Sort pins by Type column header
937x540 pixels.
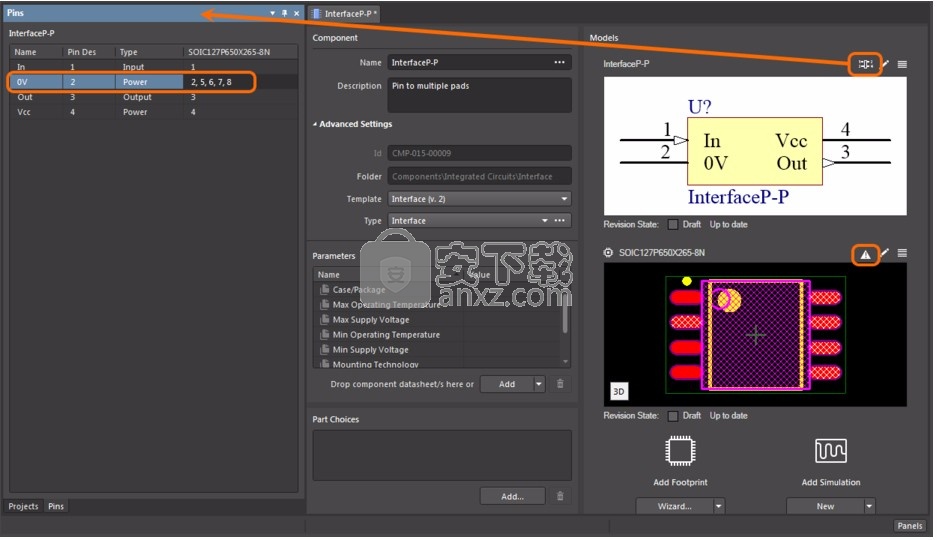149,52
